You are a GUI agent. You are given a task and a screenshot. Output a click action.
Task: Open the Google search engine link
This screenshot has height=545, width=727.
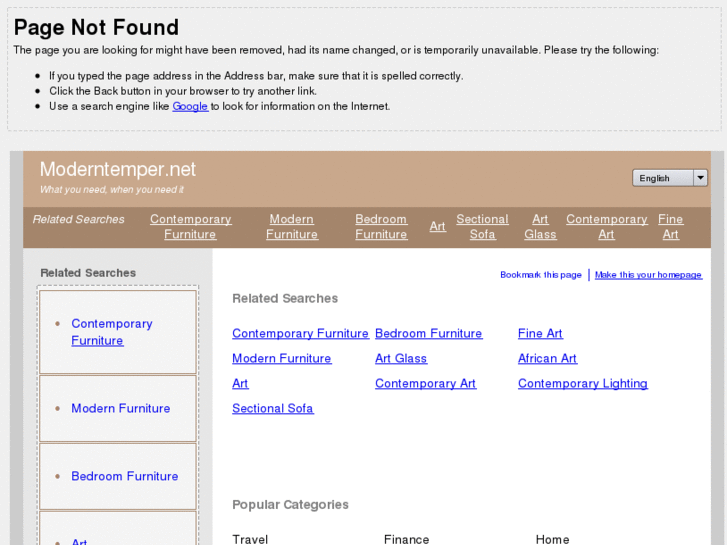tap(190, 106)
